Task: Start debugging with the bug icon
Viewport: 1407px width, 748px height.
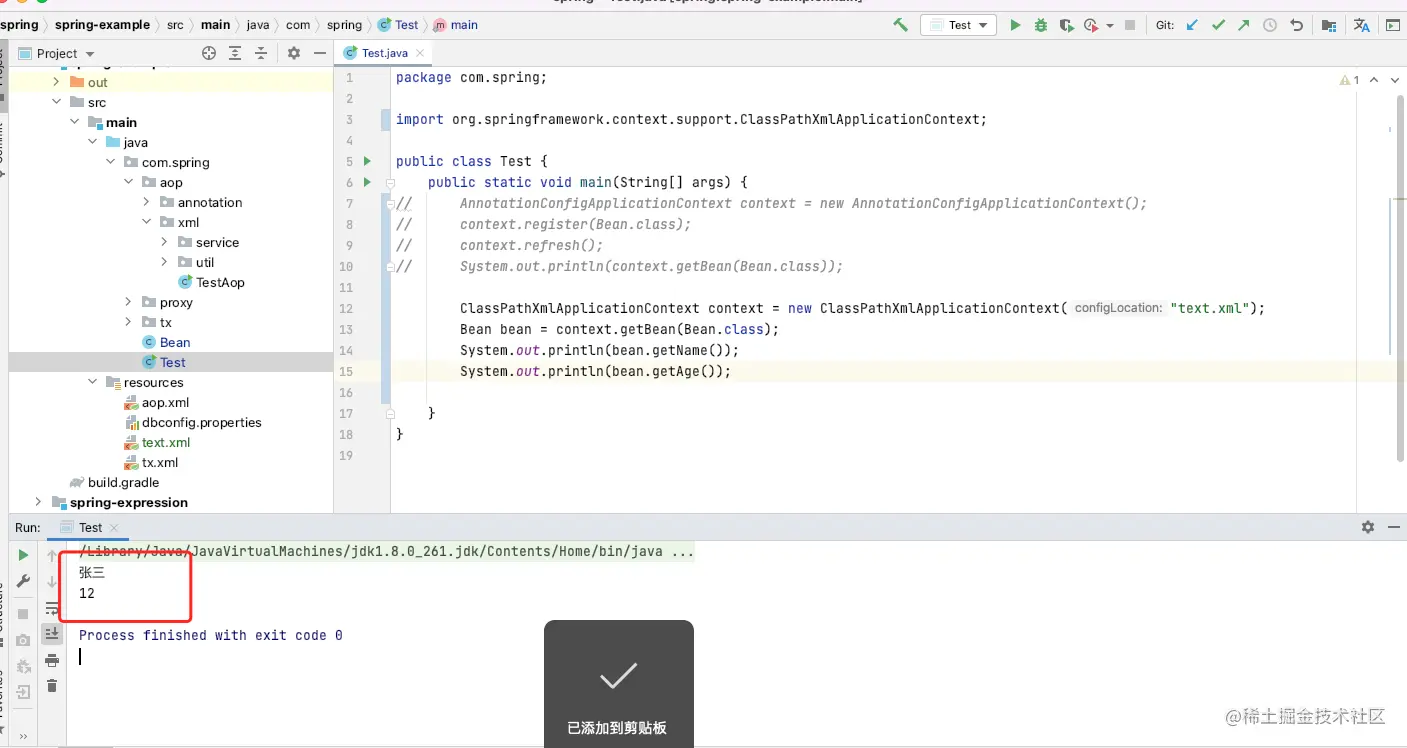Action: pos(1041,25)
